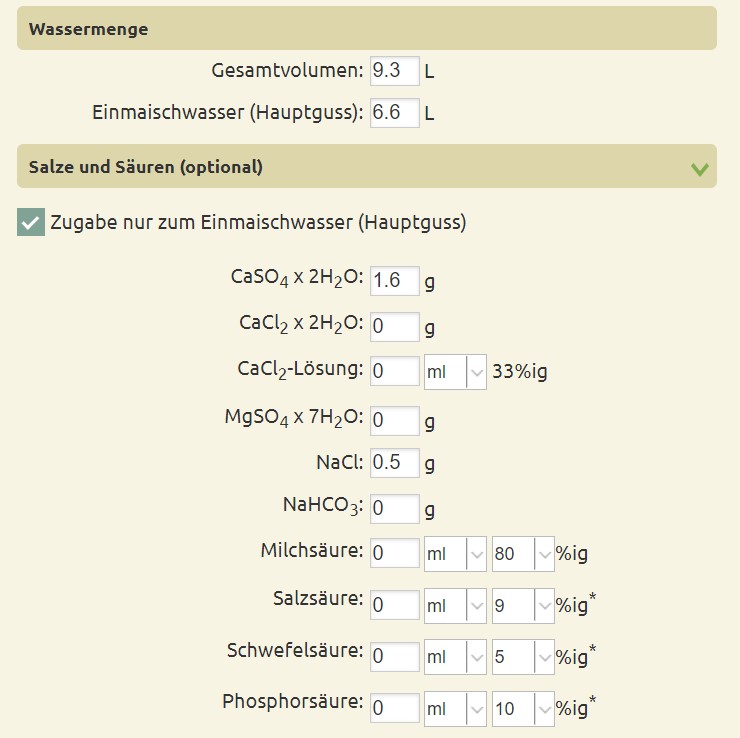Screen dimensions: 740x738
Task: Click the Einmaischwasser (Hauptguss) input field
Action: (x=394, y=113)
